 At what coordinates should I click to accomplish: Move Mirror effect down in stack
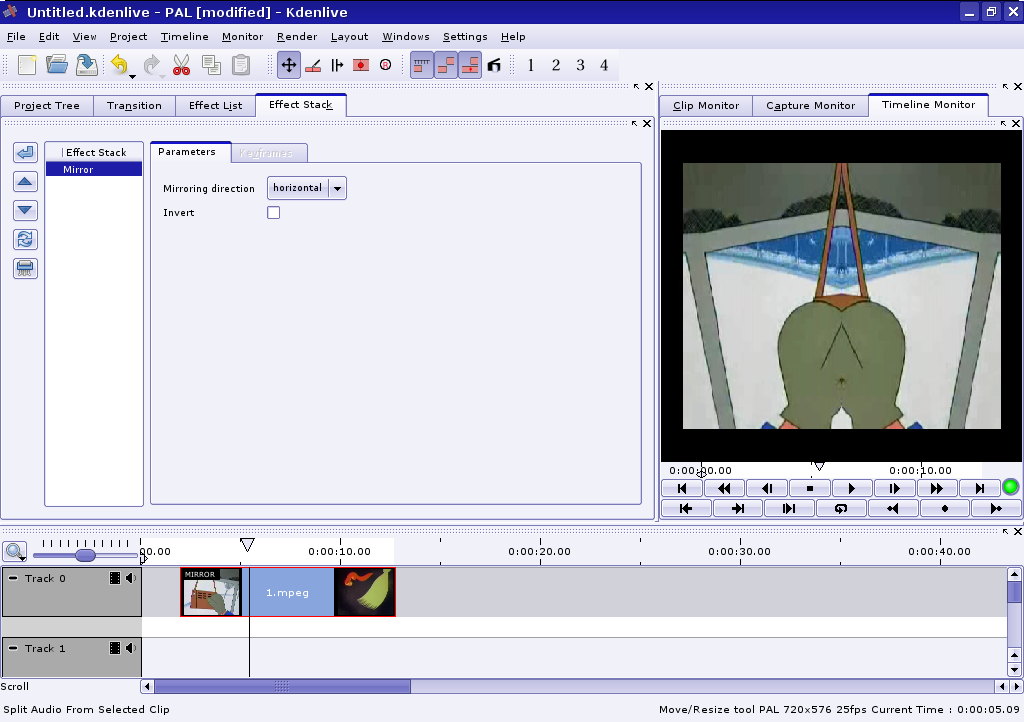click(26, 211)
